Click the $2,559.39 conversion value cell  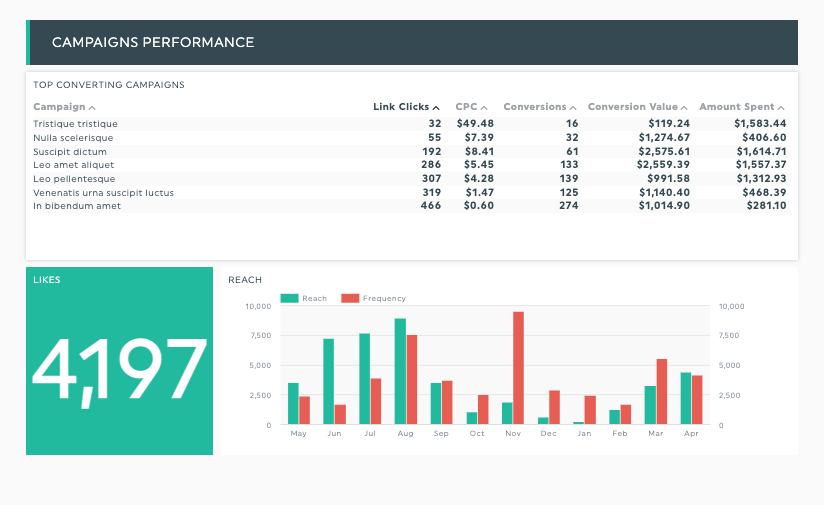(663, 165)
